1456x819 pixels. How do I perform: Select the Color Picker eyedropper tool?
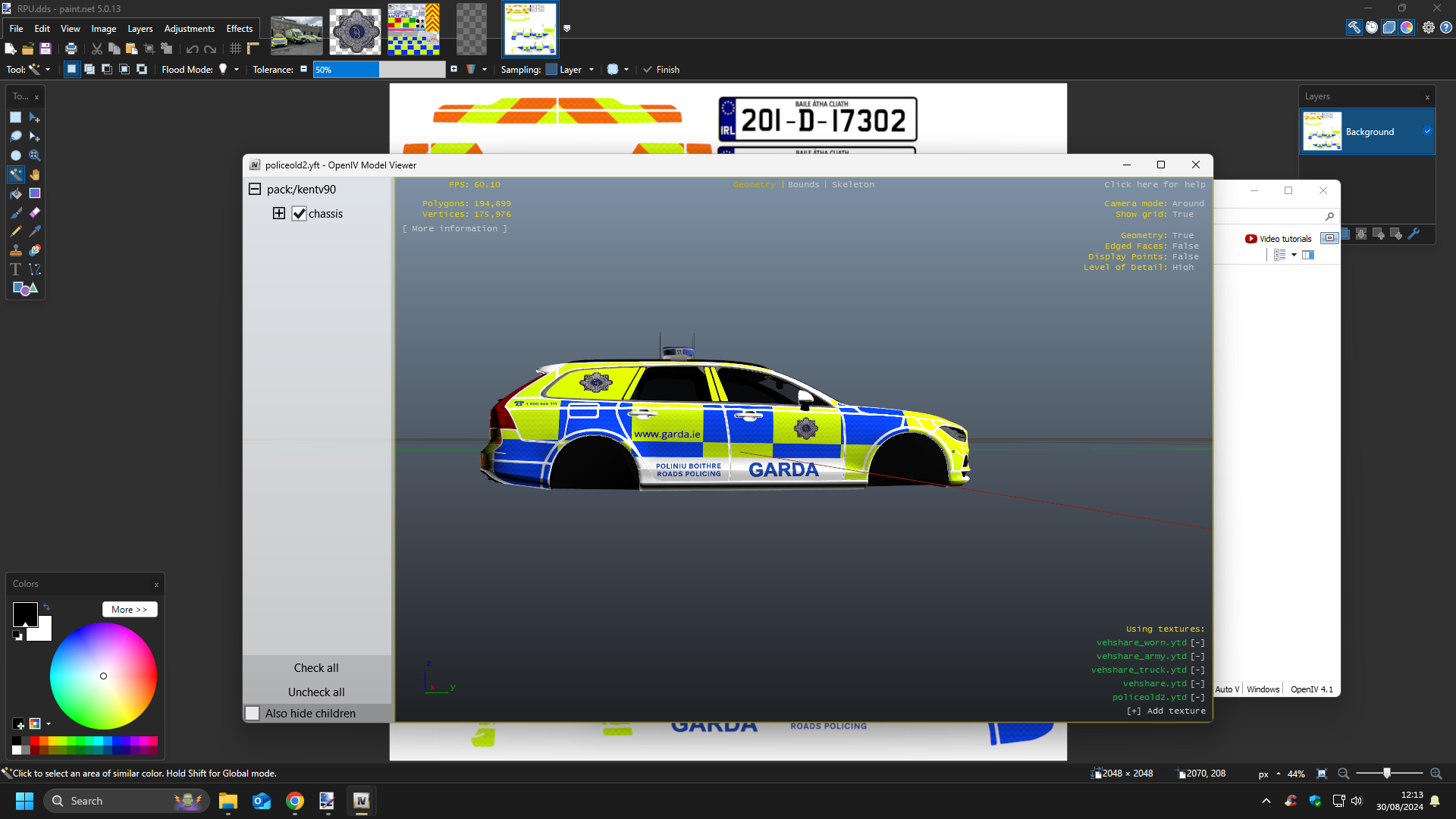point(35,231)
